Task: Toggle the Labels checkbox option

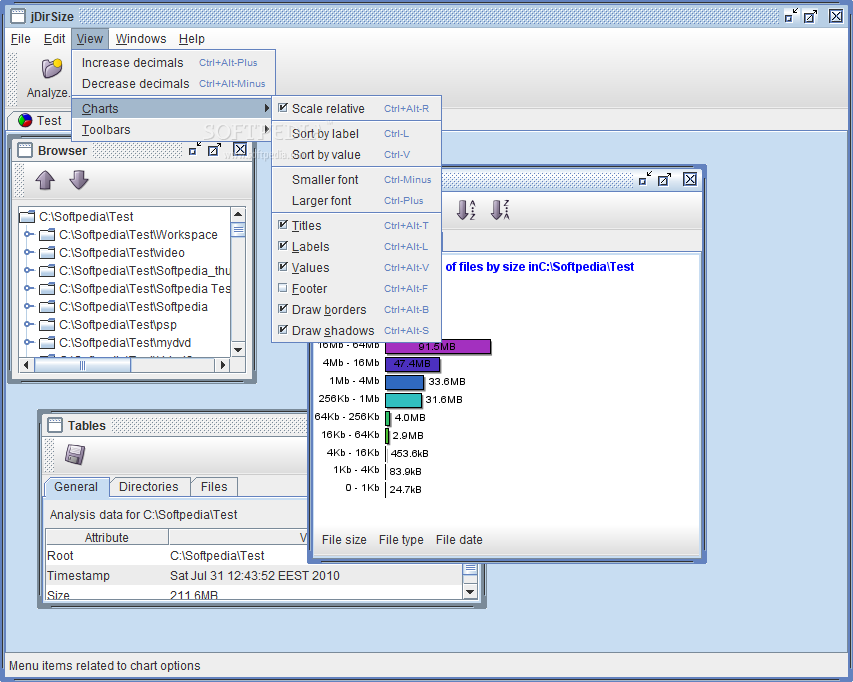Action: (283, 246)
